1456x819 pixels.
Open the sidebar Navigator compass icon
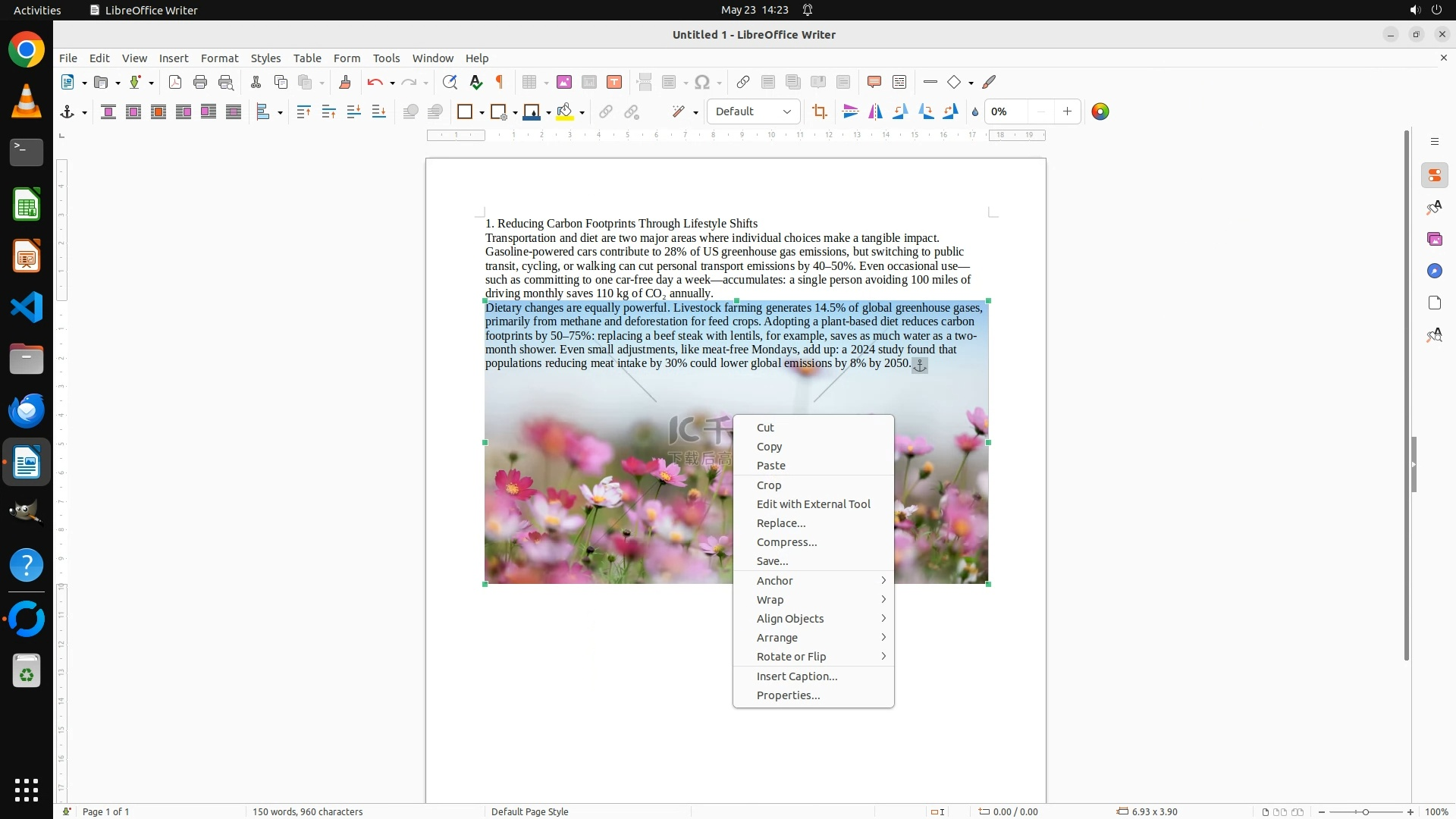coord(1434,271)
